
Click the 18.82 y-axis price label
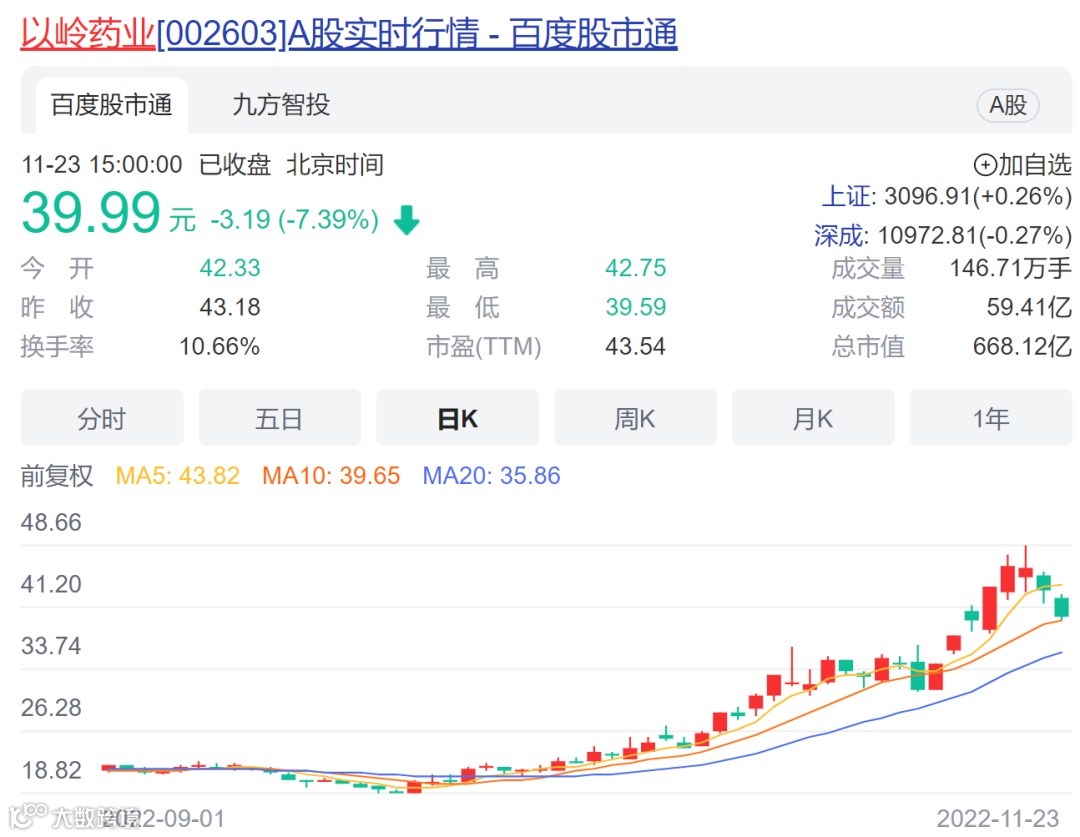[x=51, y=770]
